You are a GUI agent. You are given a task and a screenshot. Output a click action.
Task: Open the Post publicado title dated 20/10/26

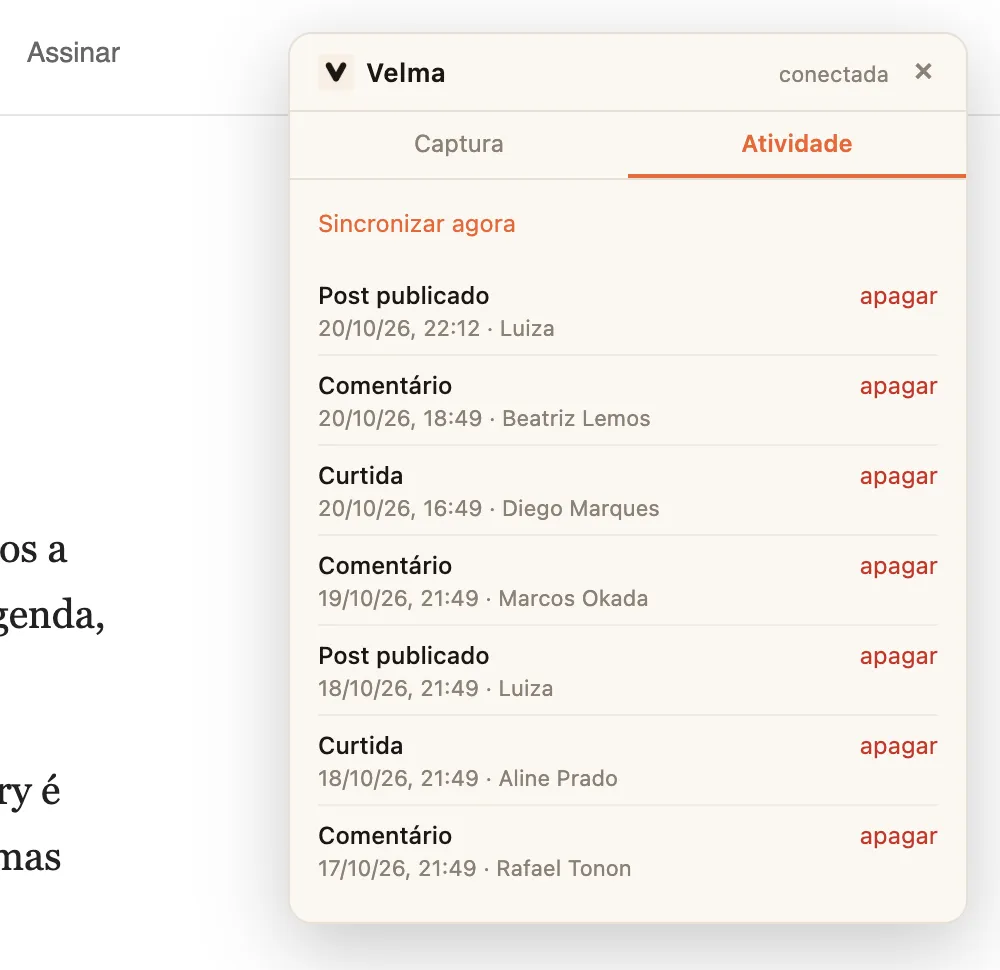coord(404,296)
